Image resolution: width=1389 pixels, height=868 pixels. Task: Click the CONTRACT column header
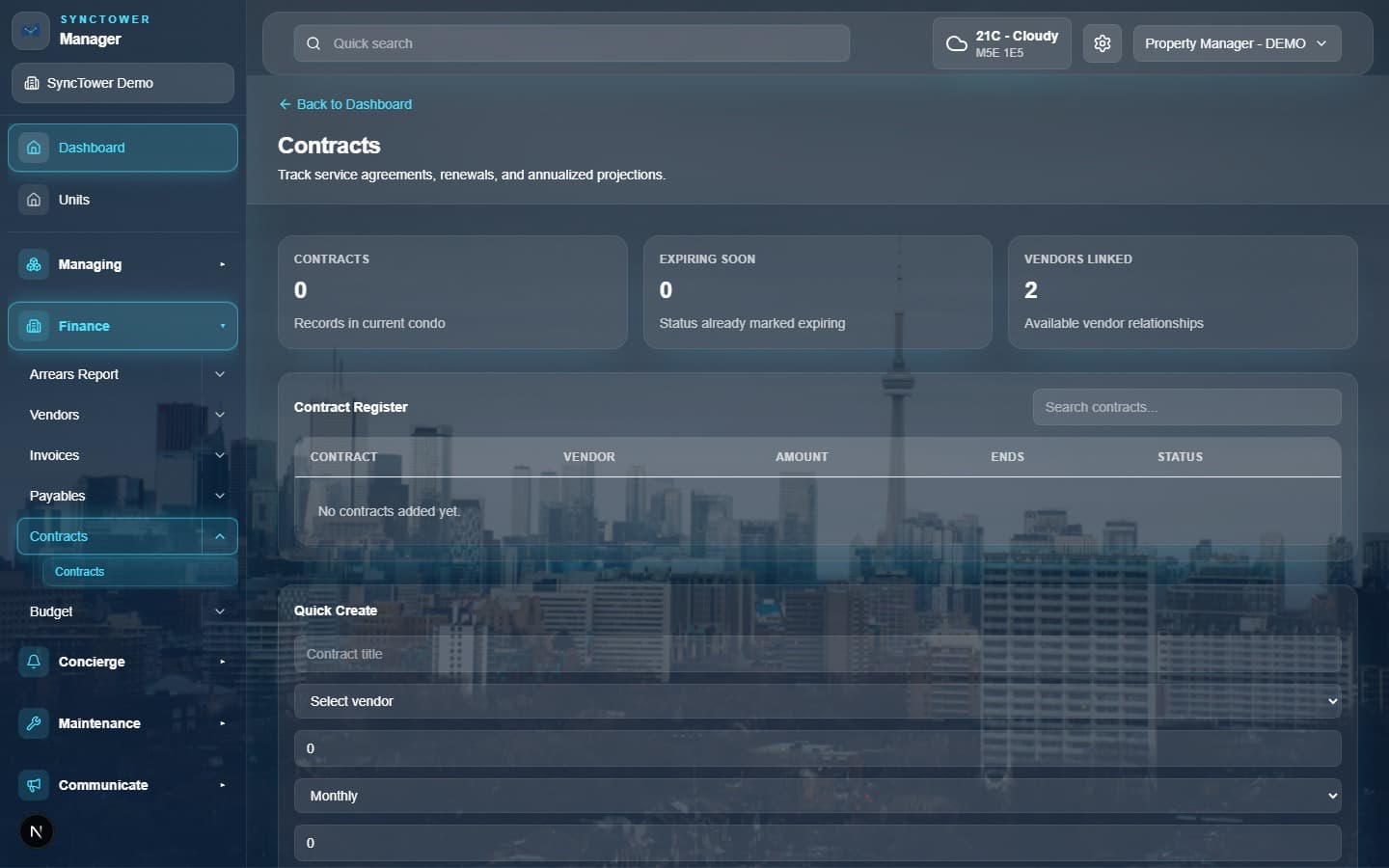pyautogui.click(x=343, y=457)
